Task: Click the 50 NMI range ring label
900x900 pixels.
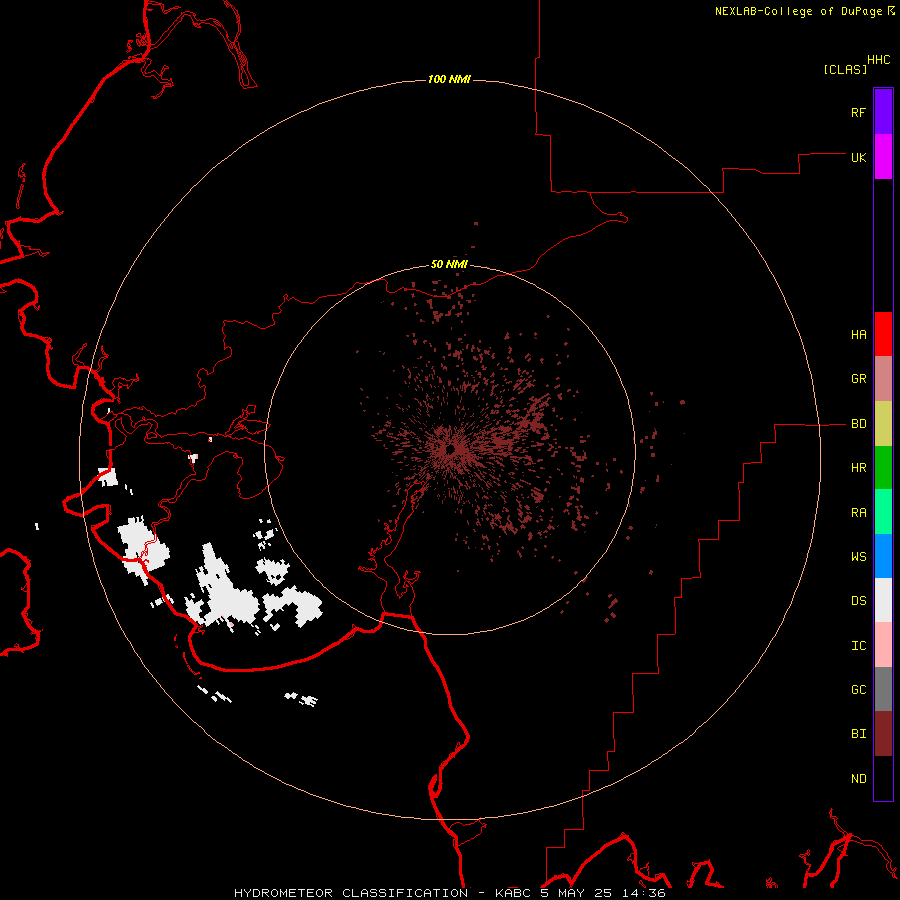Action: 449,264
